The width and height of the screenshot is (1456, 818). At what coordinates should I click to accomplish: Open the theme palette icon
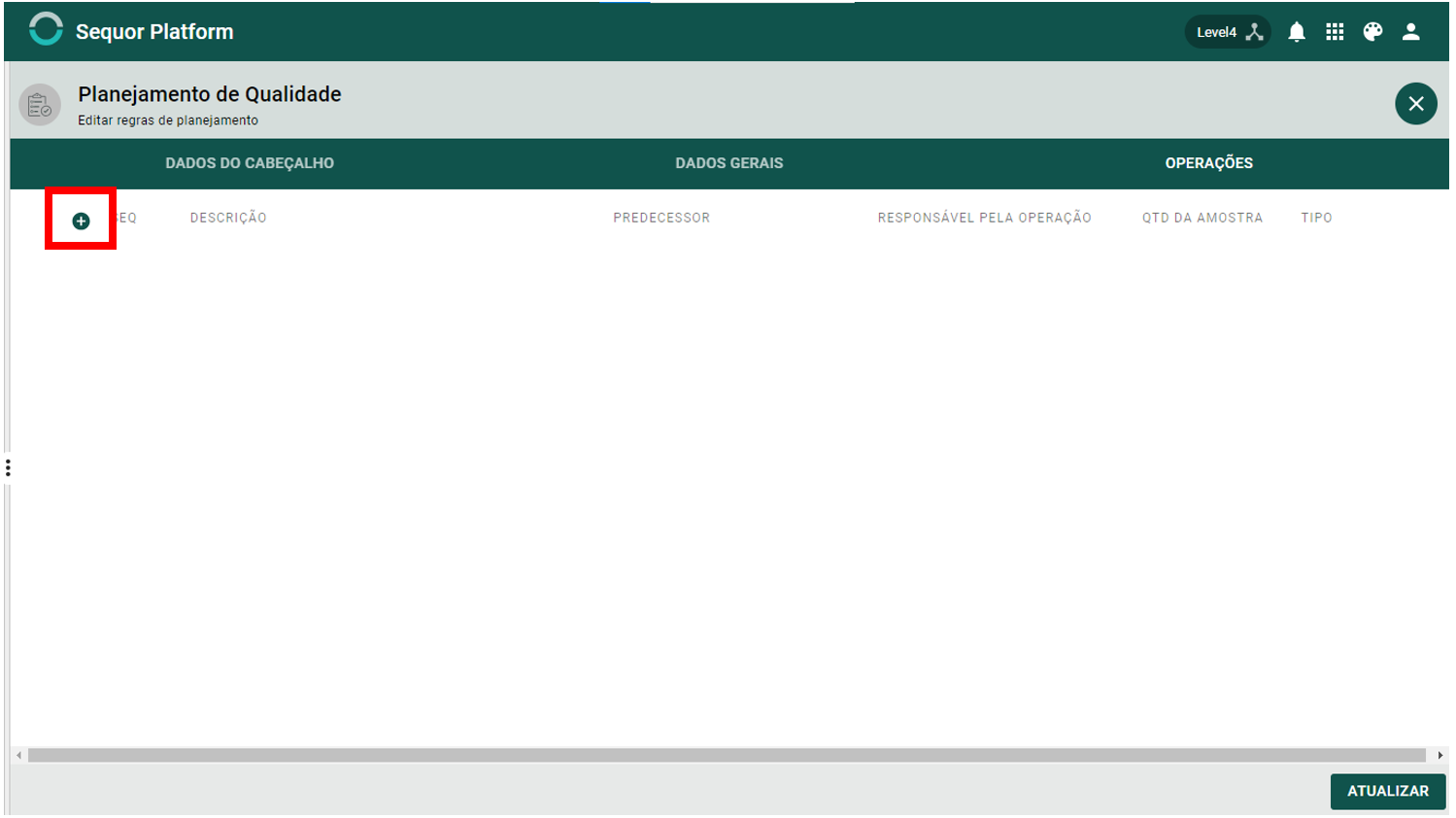point(1372,32)
